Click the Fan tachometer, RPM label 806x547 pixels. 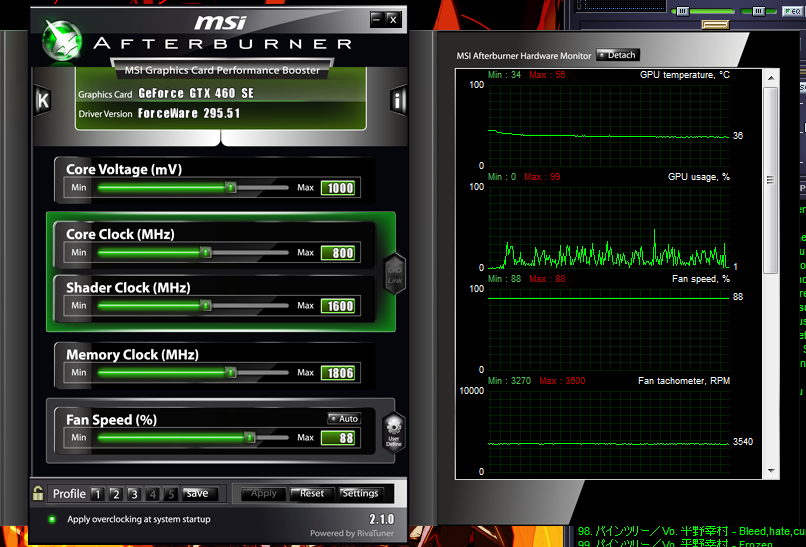pyautogui.click(x=684, y=381)
